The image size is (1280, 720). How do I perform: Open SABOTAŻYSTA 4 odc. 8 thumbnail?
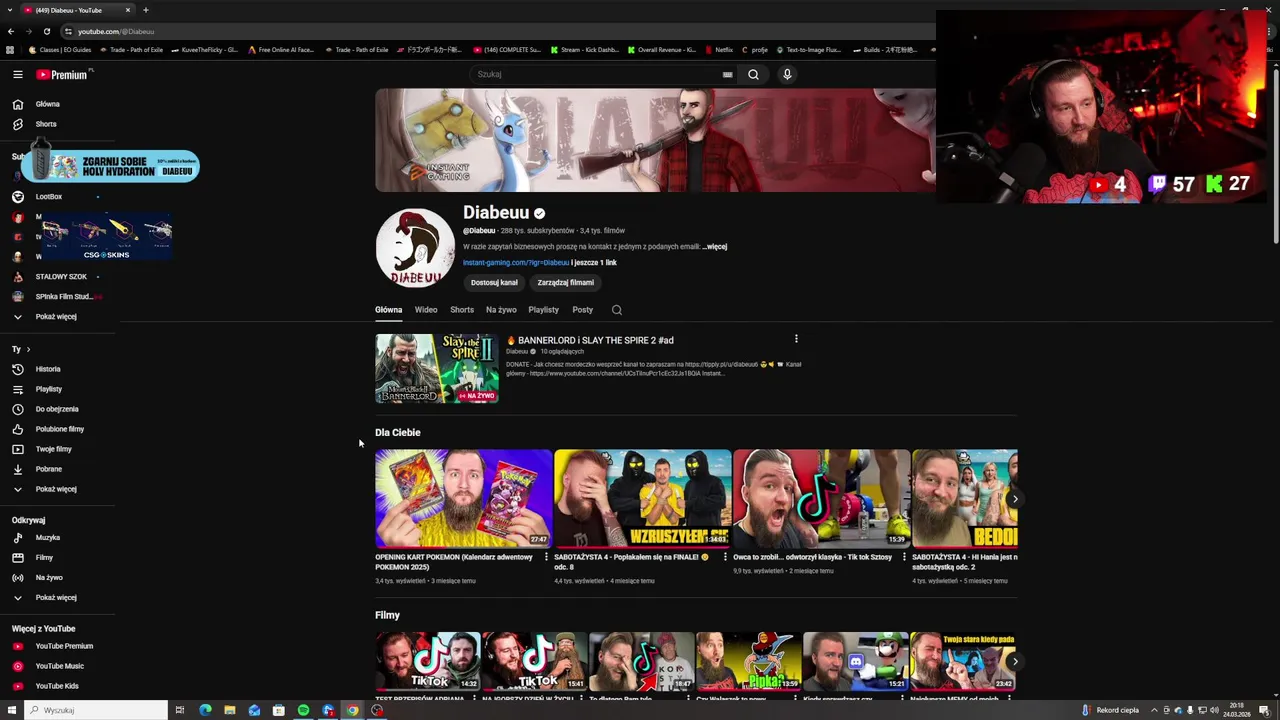point(642,498)
